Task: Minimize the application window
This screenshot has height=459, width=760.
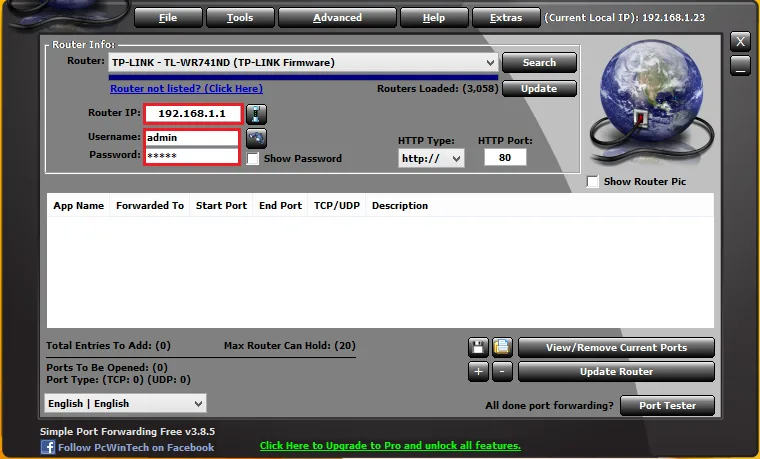Action: [740, 66]
